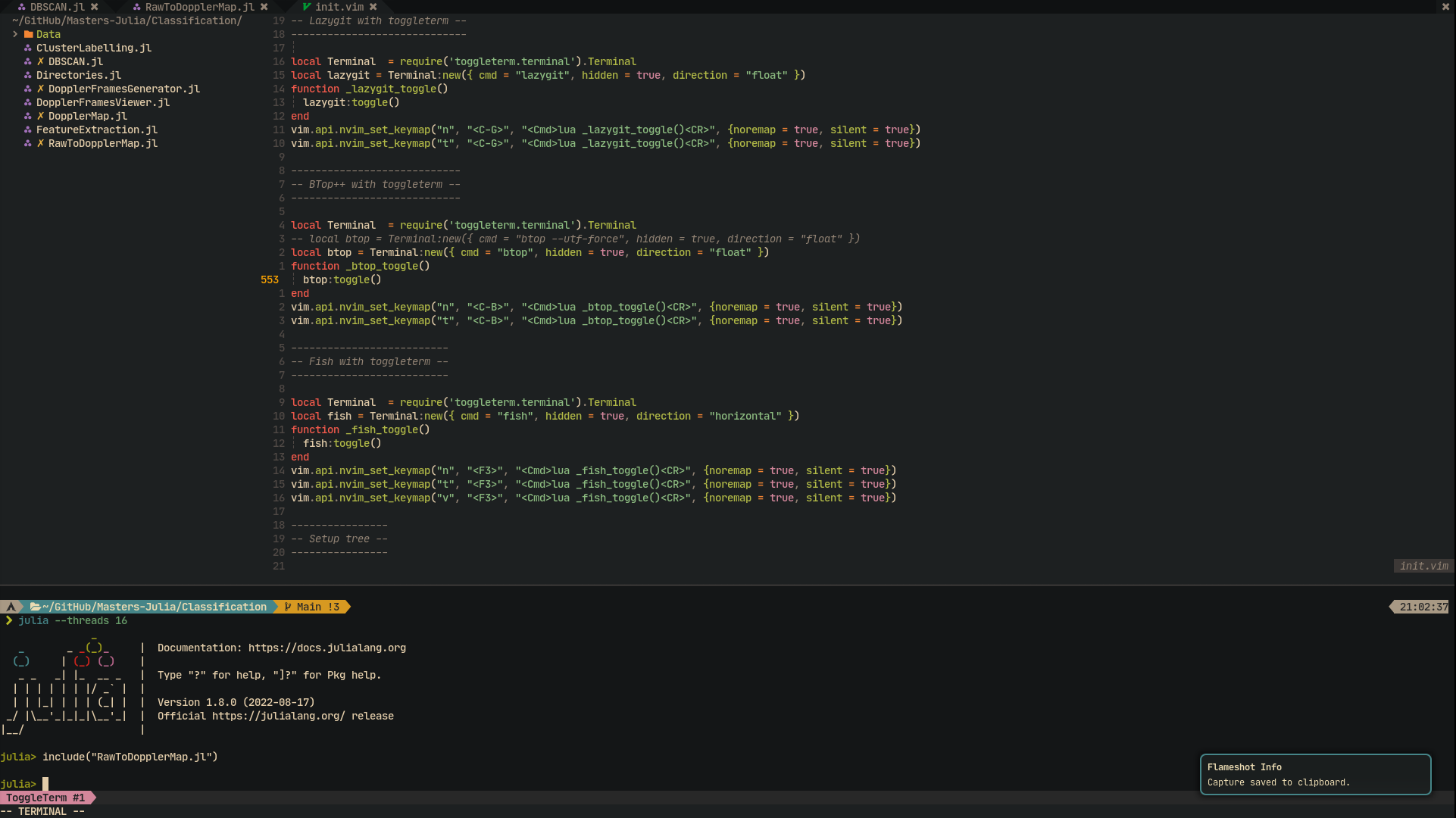Open ClusterLabelling.jl from file tree
This screenshot has height=818, width=1456.
[x=94, y=48]
